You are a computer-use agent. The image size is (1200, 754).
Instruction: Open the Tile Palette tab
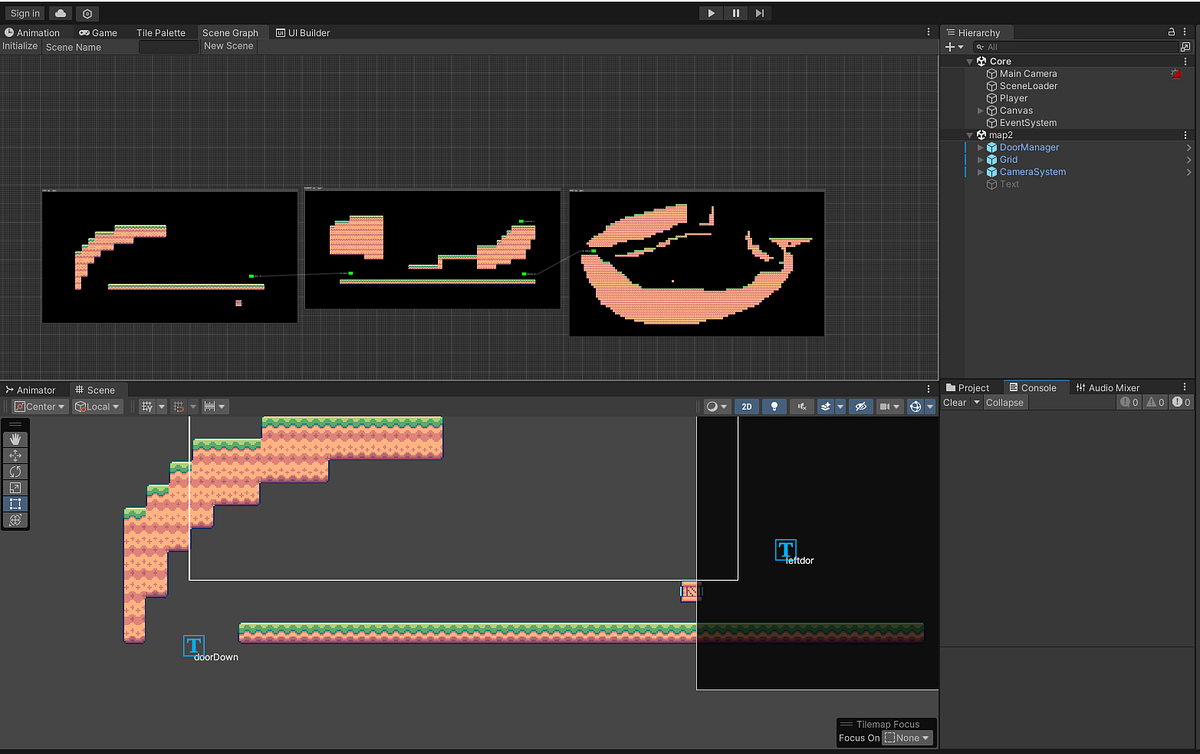click(x=161, y=32)
